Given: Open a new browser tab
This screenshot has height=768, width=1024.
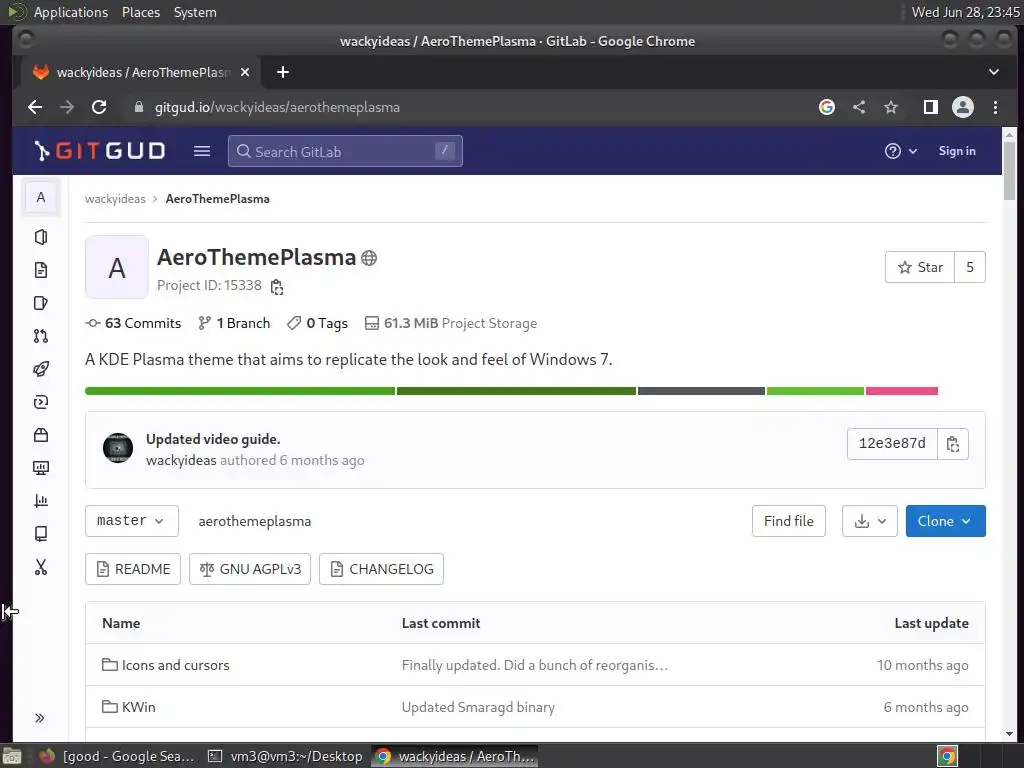Looking at the screenshot, I should point(283,72).
